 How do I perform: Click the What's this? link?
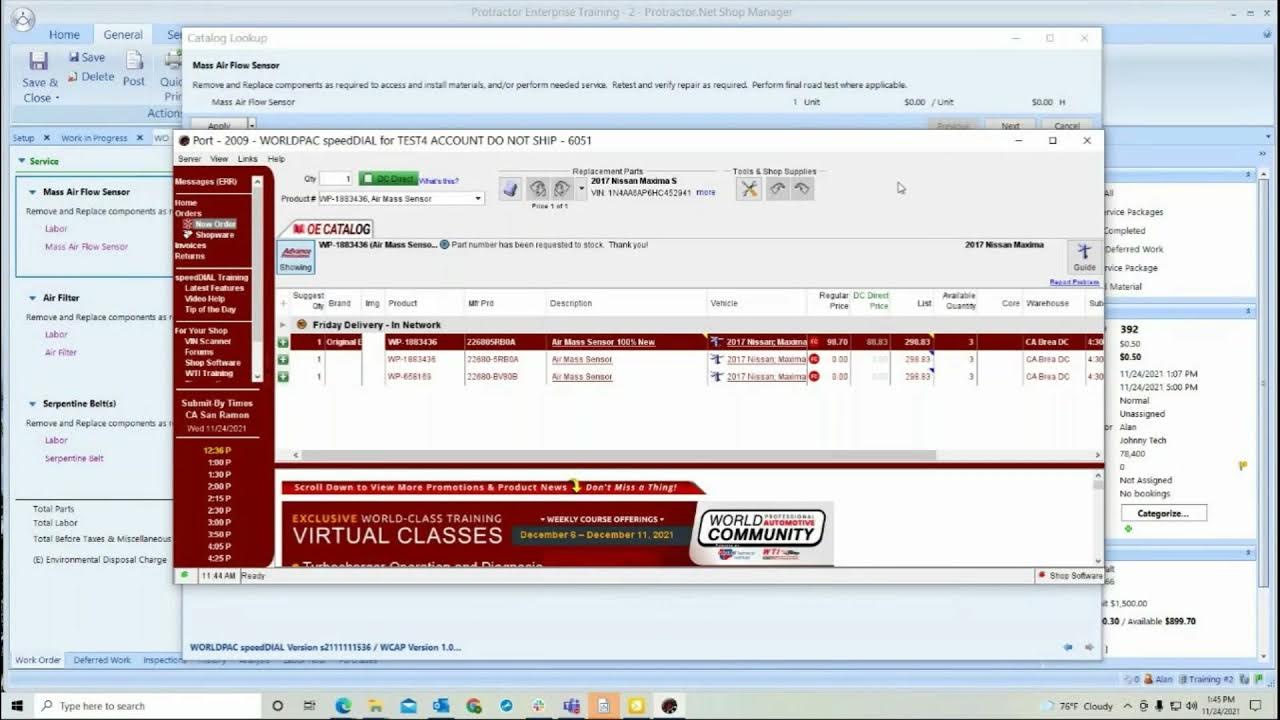point(438,181)
